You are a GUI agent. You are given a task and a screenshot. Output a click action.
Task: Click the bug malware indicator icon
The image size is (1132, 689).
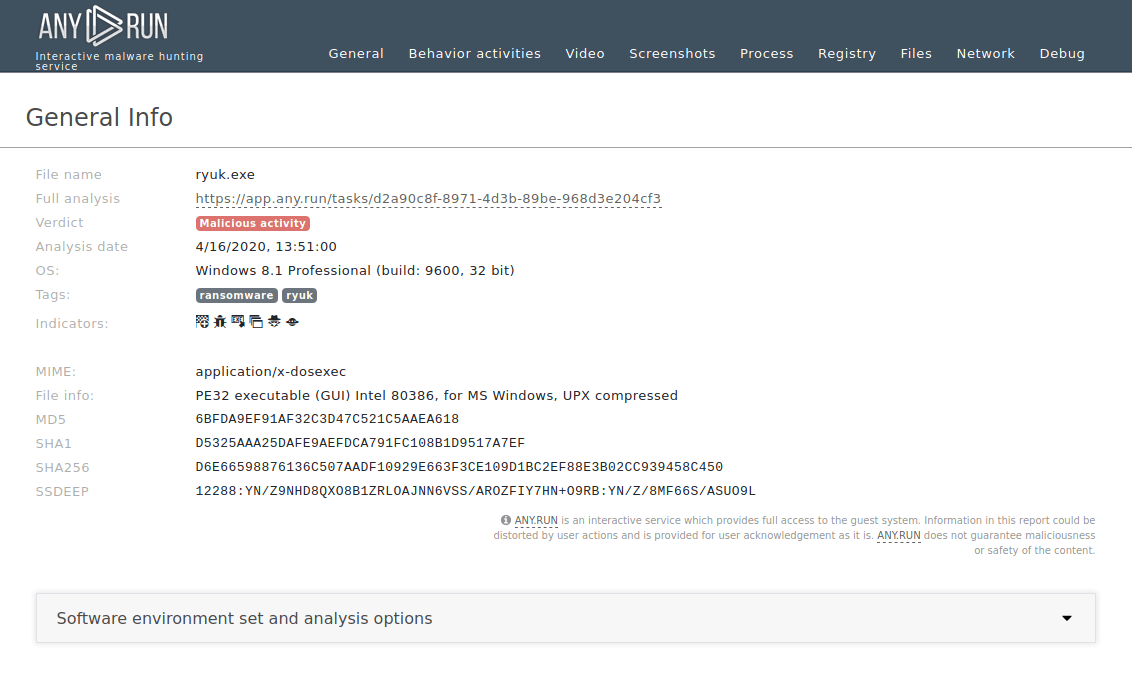point(219,321)
